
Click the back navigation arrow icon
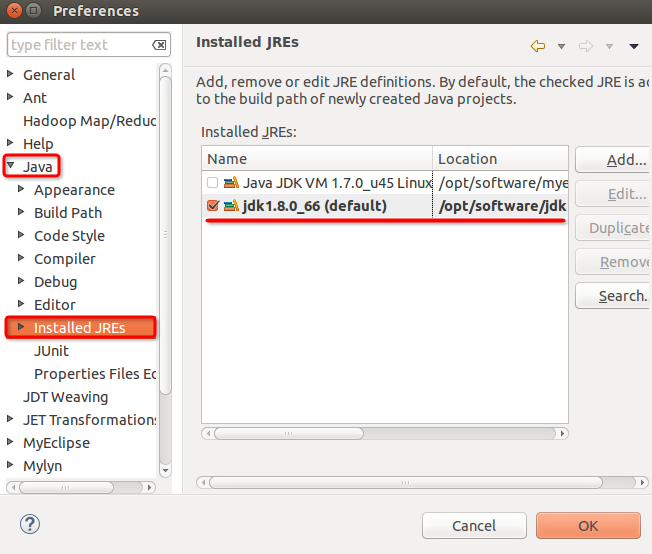(x=538, y=46)
